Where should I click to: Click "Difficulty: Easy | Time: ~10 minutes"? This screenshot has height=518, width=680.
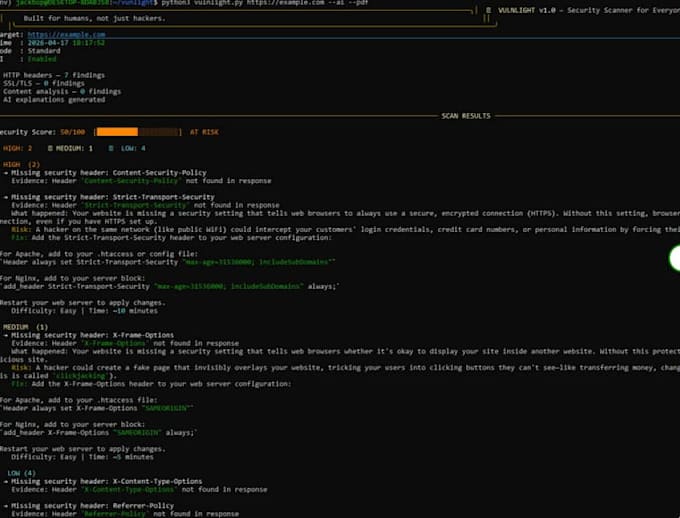[x=85, y=311]
